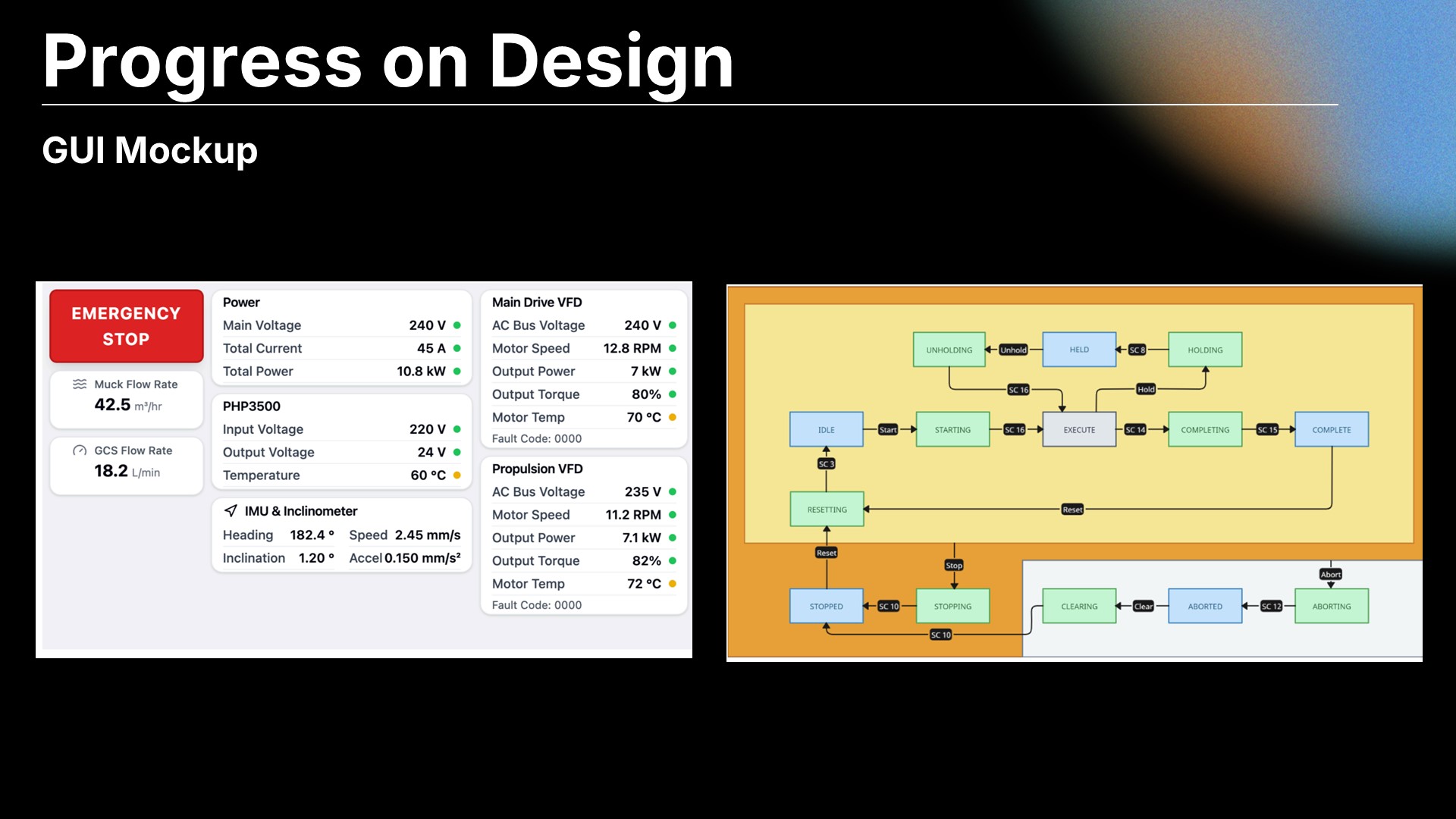Select the IDLE state box
This screenshot has width=1456, height=819.
826,430
